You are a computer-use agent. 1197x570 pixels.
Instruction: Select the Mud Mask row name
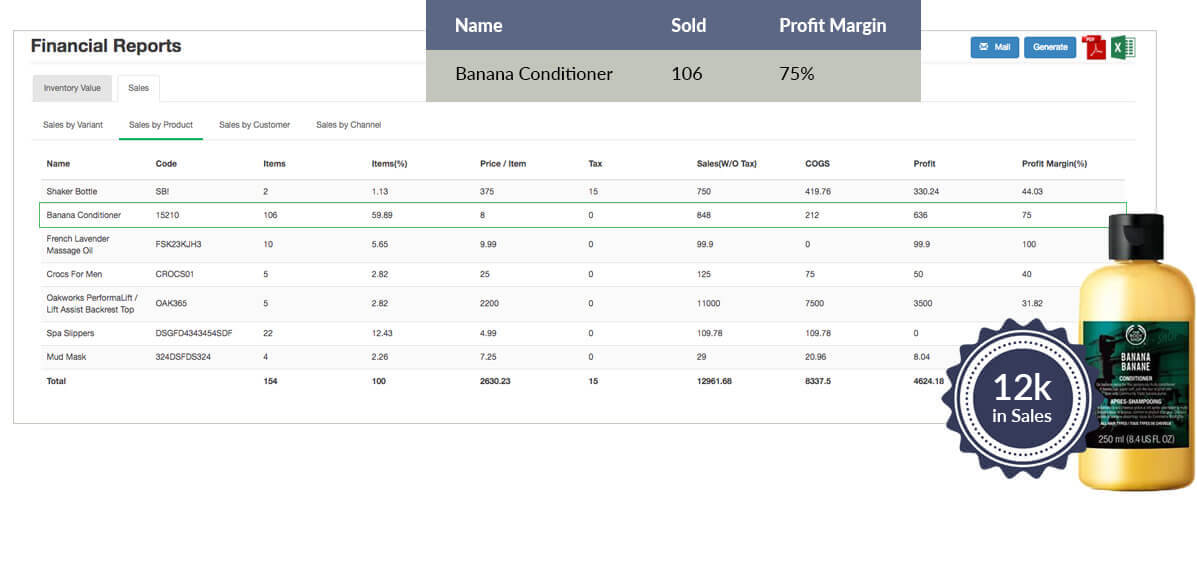tap(66, 356)
